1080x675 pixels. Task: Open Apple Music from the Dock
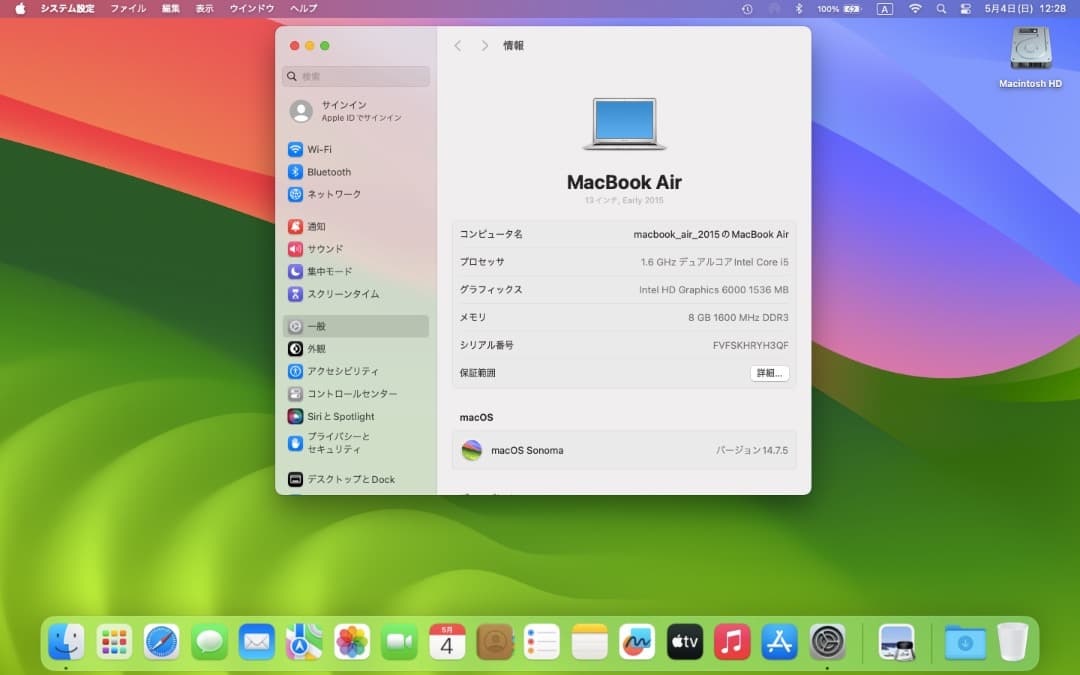point(733,642)
